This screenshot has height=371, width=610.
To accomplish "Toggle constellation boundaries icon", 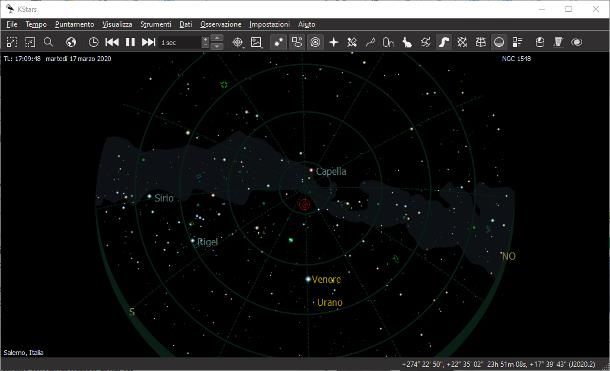I will 426,42.
